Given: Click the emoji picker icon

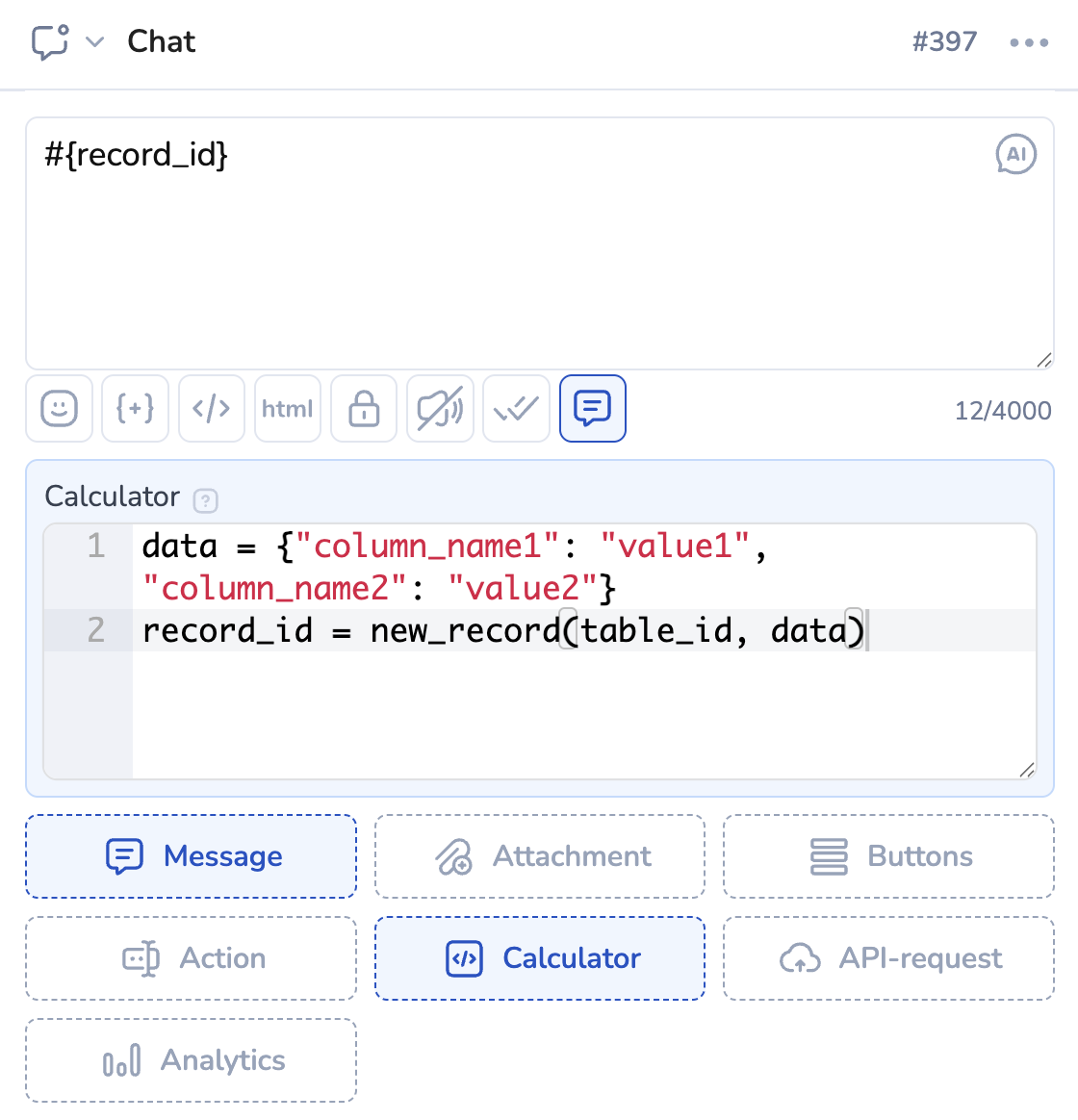Looking at the screenshot, I should pos(60,409).
